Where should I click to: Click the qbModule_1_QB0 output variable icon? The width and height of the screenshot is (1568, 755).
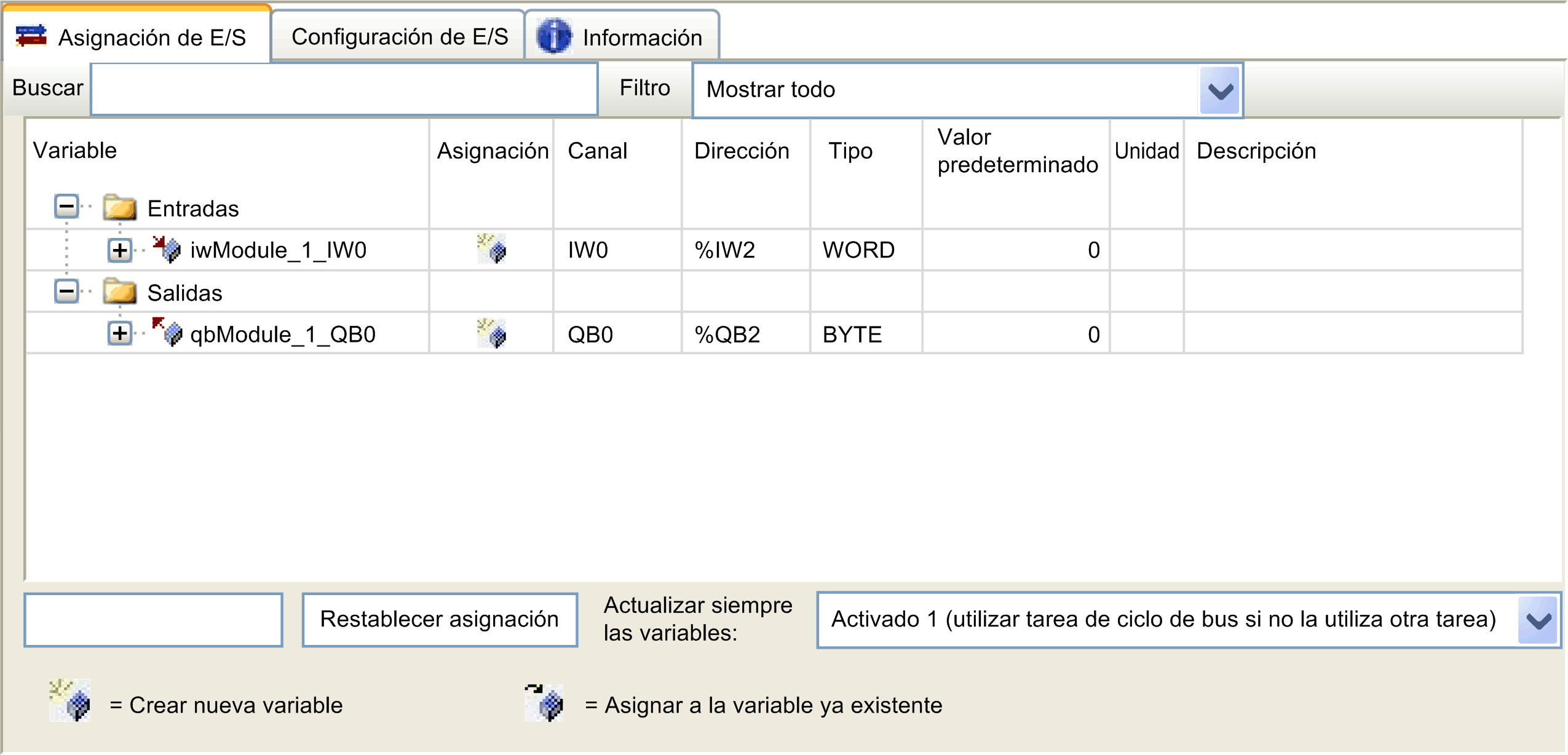[167, 333]
